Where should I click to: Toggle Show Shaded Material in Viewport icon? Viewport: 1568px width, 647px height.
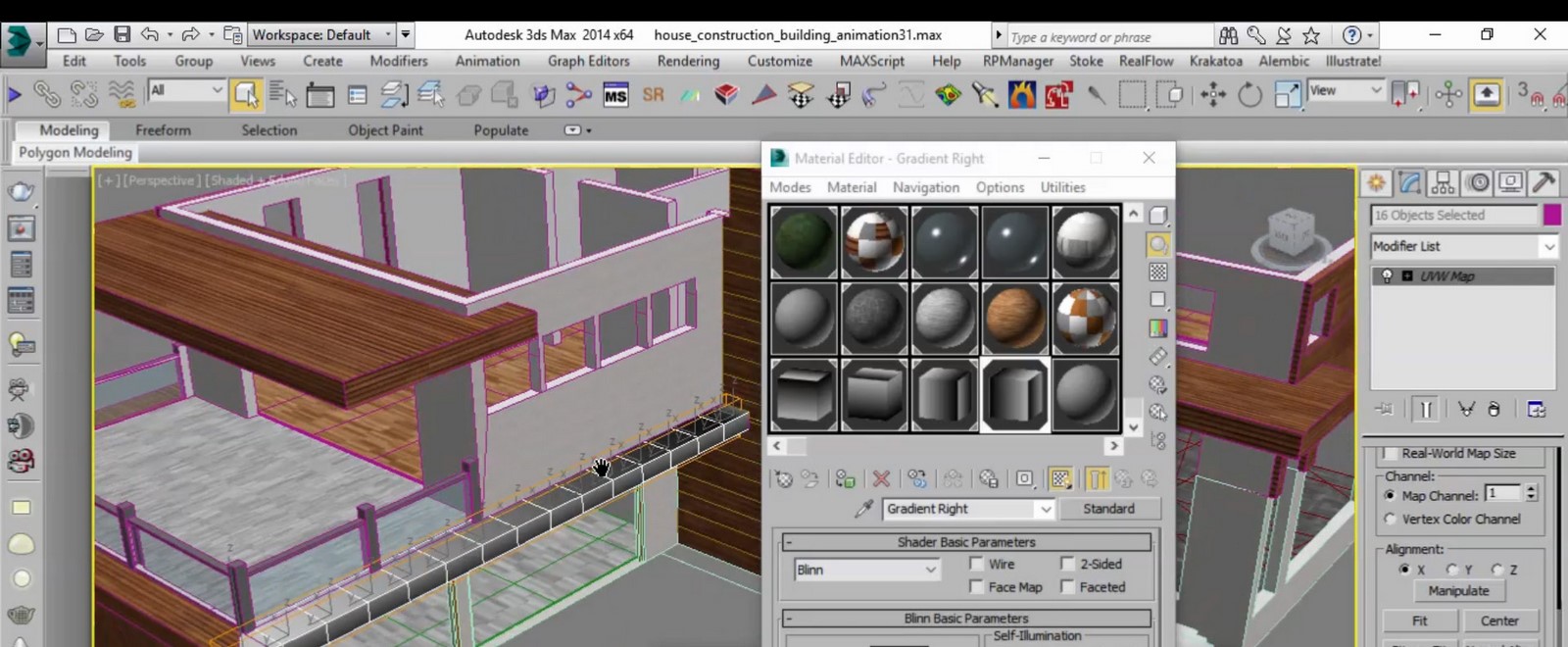1060,479
